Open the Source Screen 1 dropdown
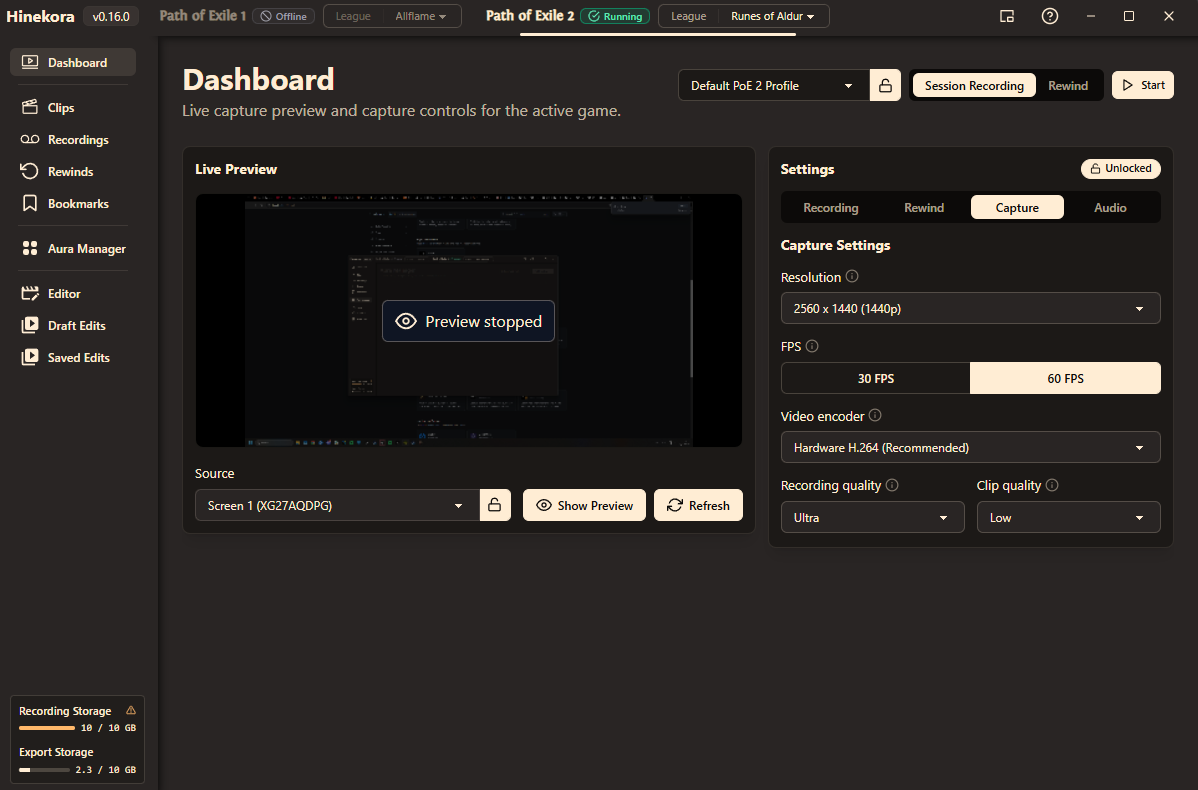Screen dimensions: 1198x790 (337, 505)
